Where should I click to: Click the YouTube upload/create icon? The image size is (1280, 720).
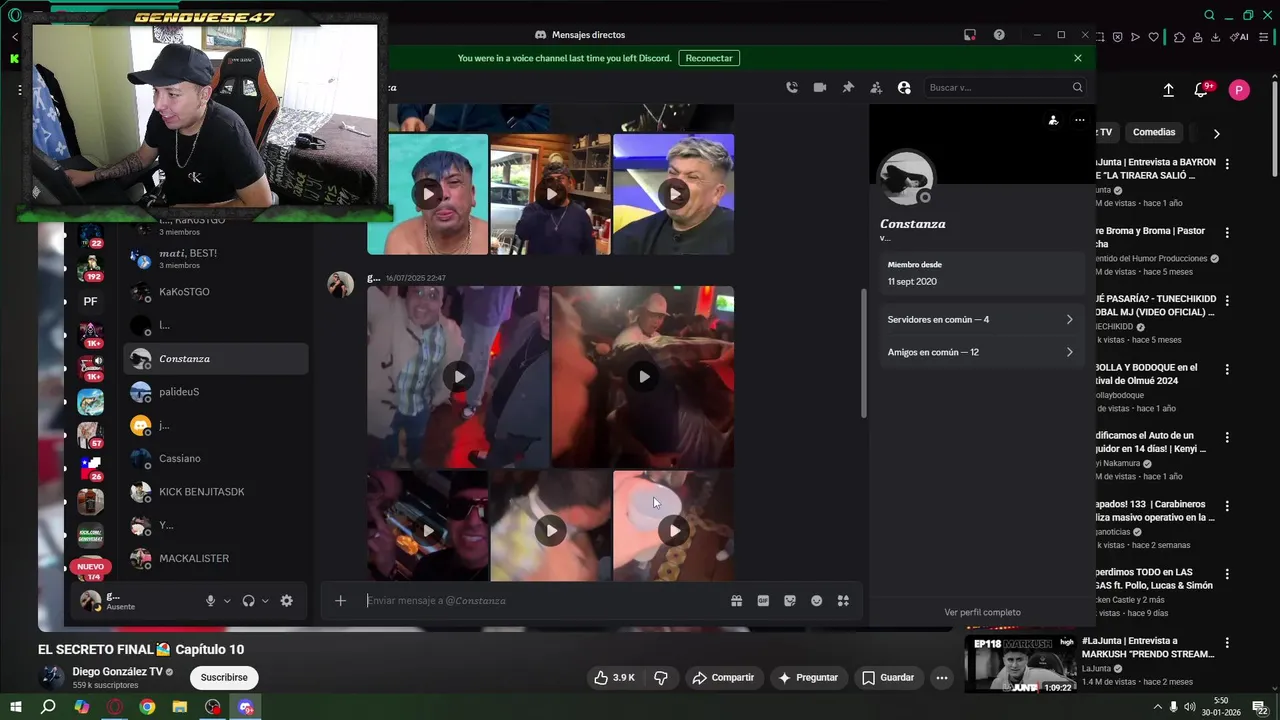(1168, 90)
